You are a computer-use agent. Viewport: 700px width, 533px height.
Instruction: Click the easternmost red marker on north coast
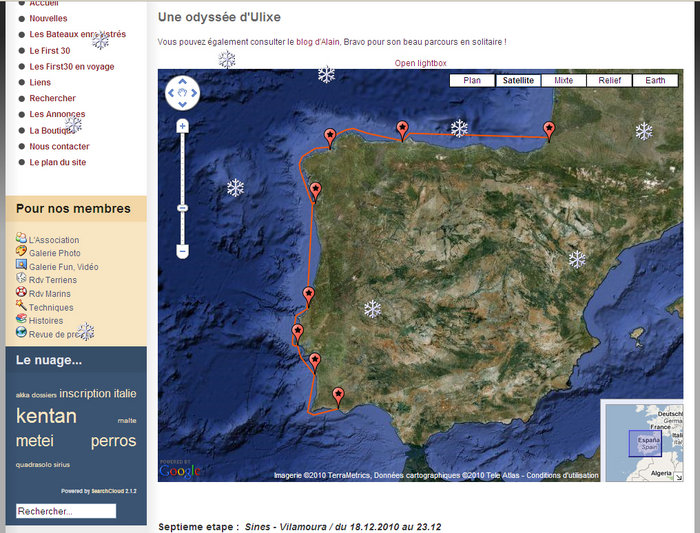[549, 129]
